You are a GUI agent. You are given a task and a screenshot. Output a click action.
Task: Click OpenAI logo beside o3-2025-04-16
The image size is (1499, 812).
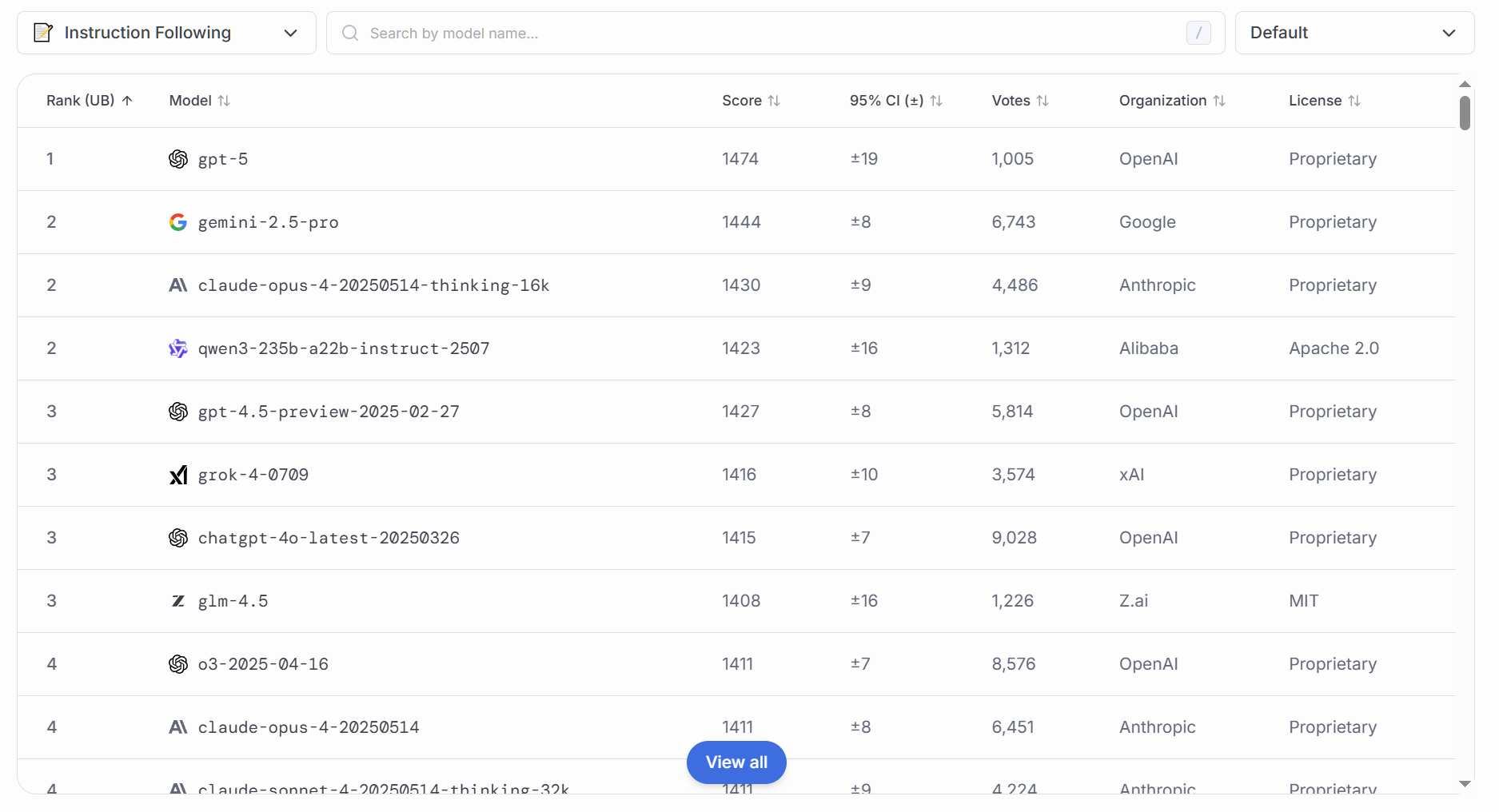178,664
